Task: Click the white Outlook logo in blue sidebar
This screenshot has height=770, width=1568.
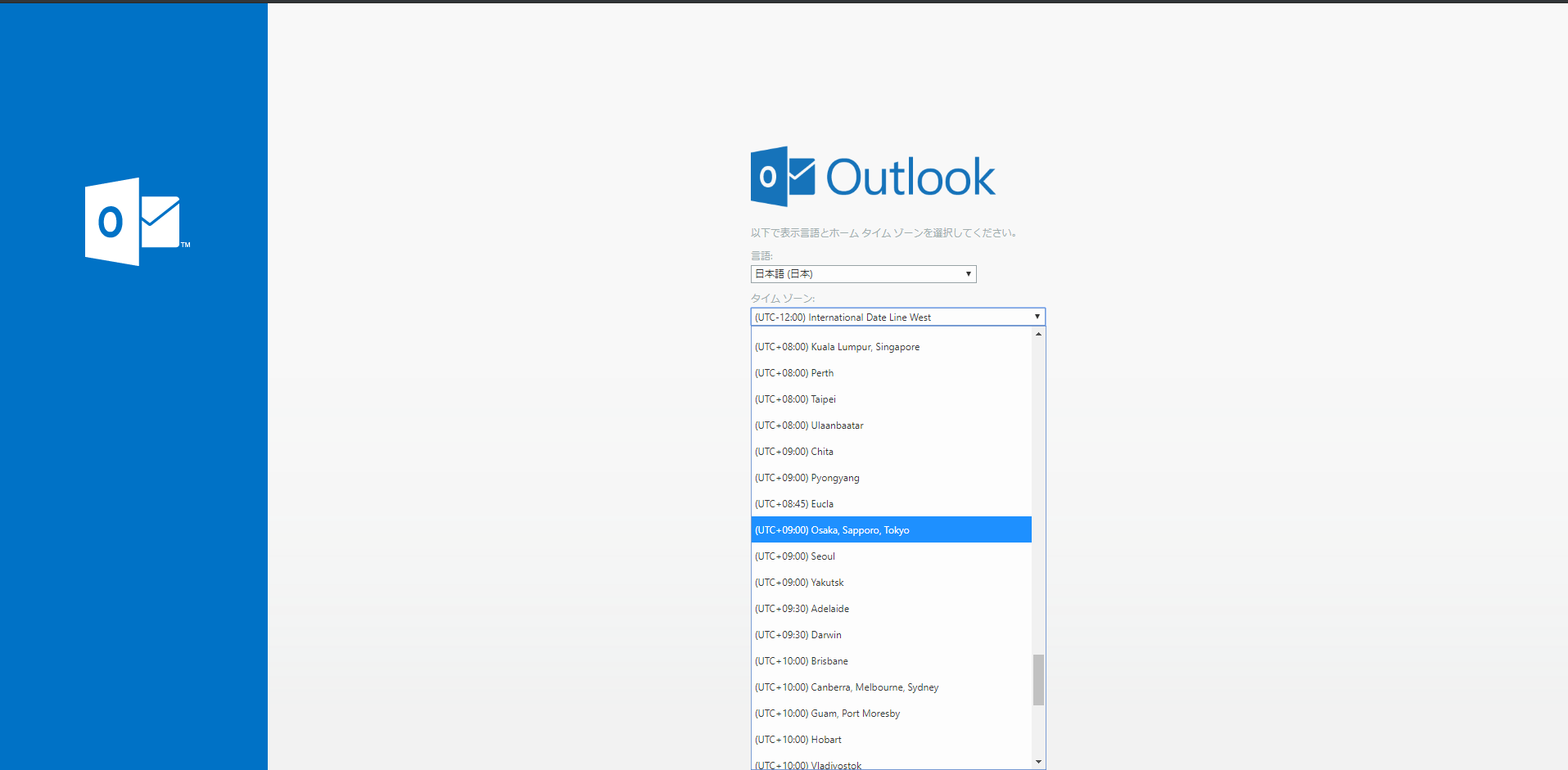Action: pos(137,222)
